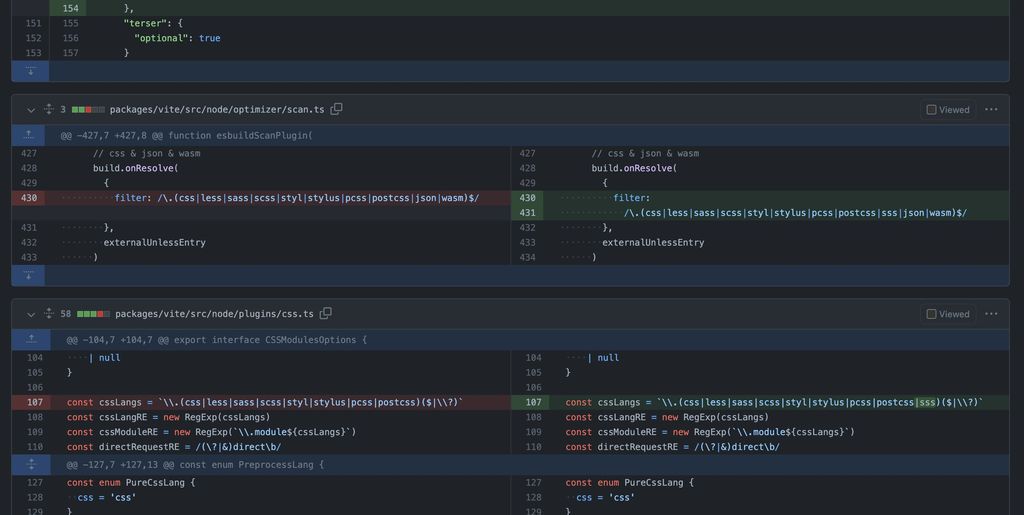Click 'const cssModuleRE' on left line 109
The height and width of the screenshot is (515, 1024).
[x=115, y=432]
